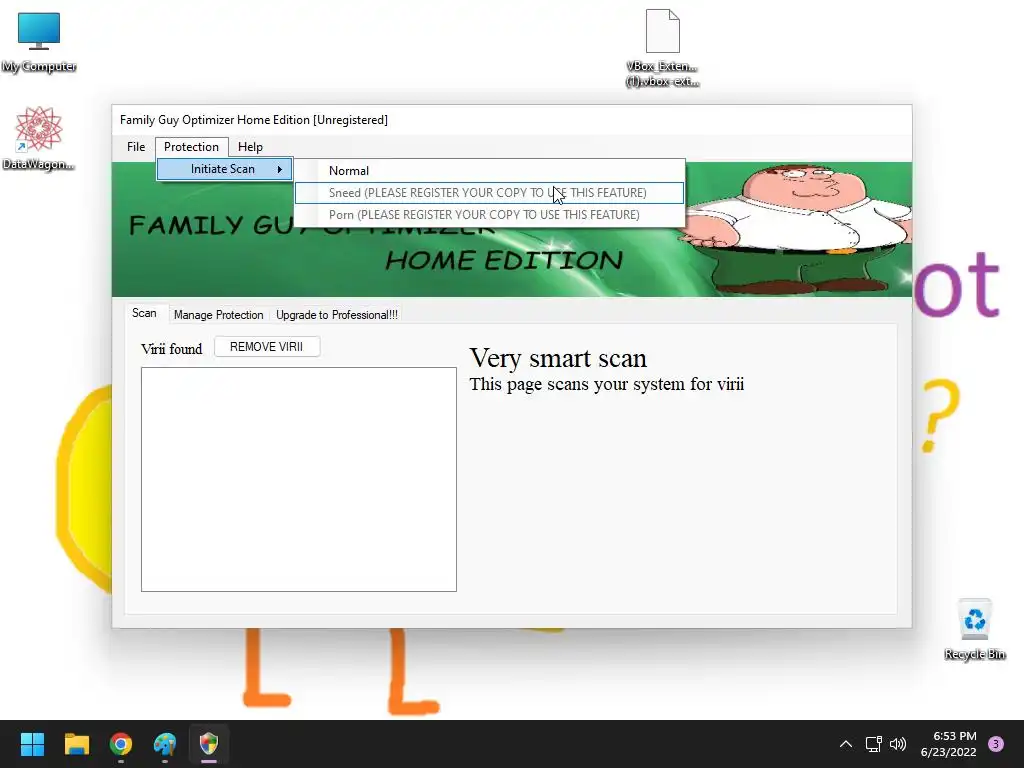Show hidden system tray icons

[x=846, y=744]
